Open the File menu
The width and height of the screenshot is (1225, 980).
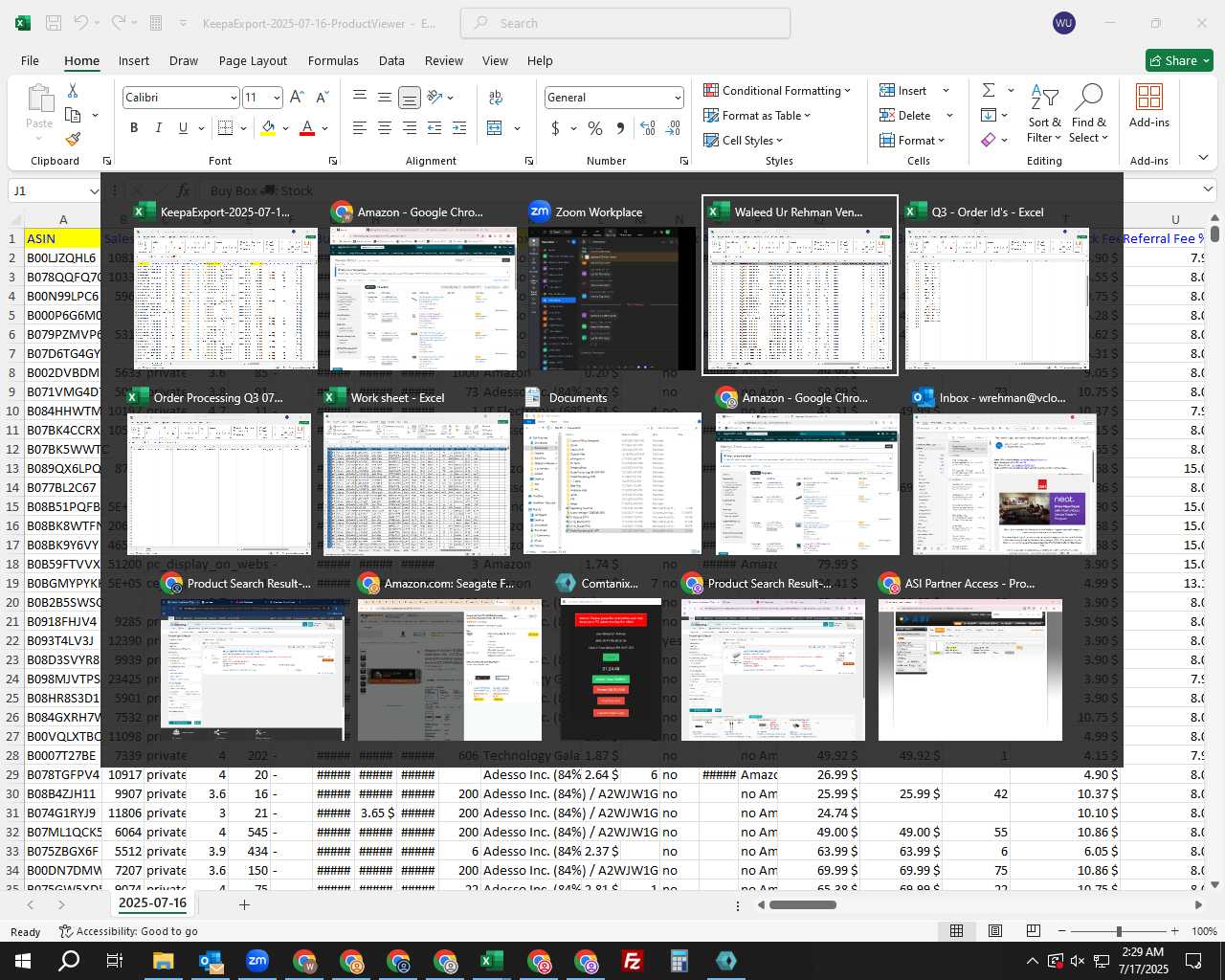point(30,60)
